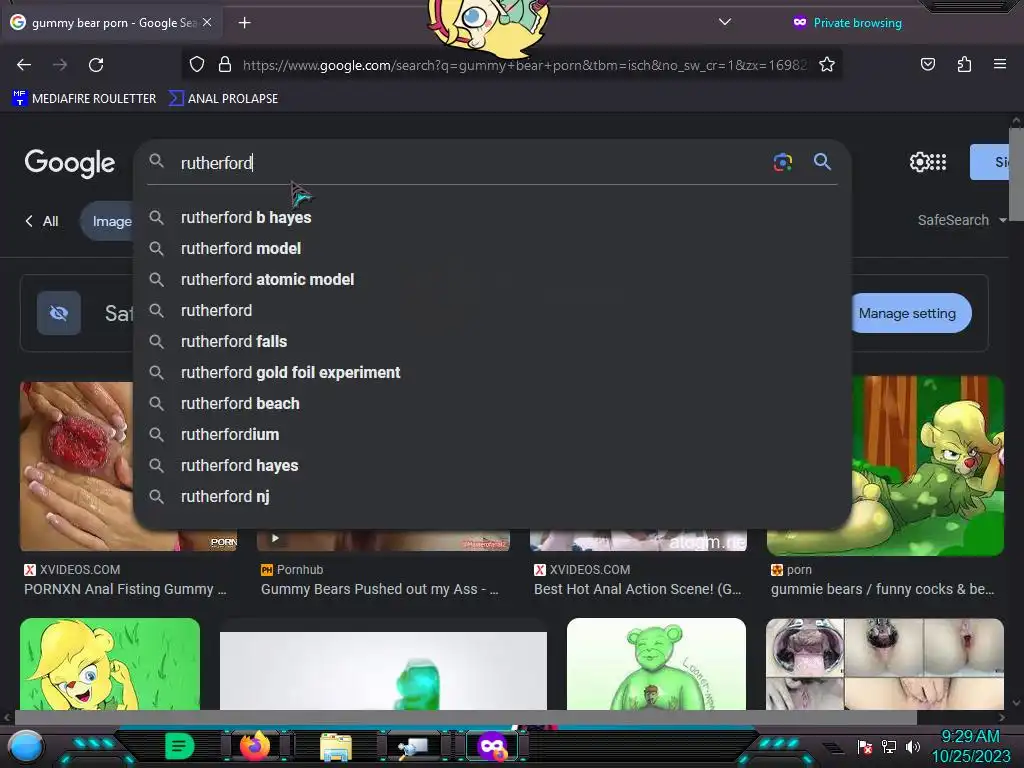This screenshot has width=1024, height=768.
Task: Click the network tray icon
Action: [889, 747]
